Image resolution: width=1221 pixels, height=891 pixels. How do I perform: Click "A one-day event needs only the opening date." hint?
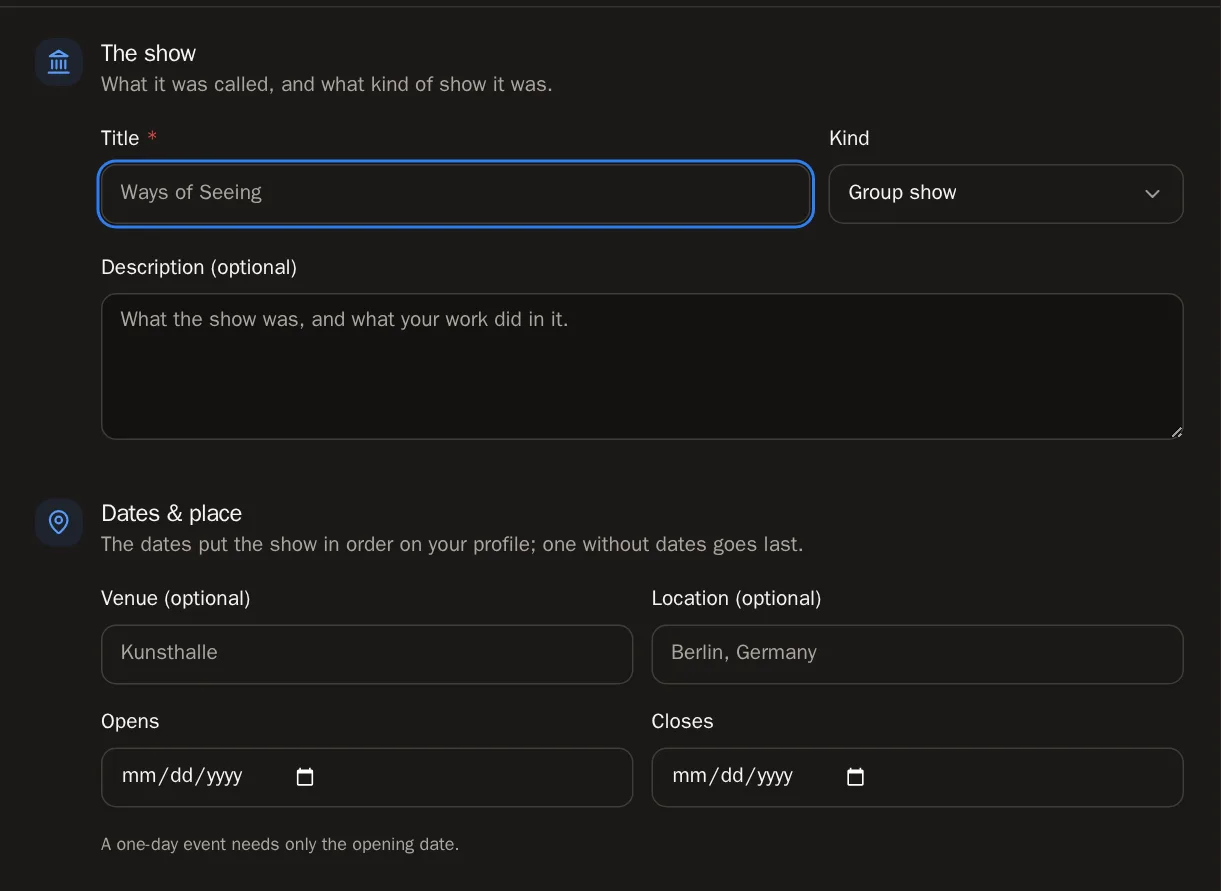coord(280,844)
